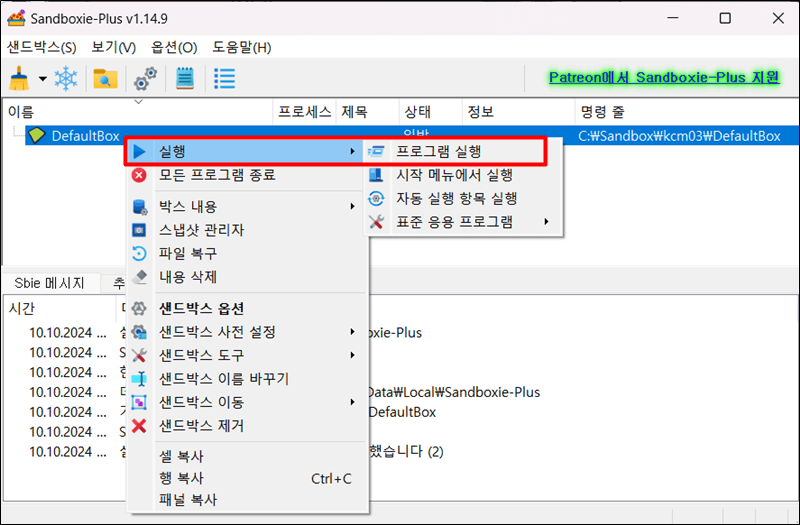This screenshot has height=525, width=800.
Task: Switch to the Sbie 메시지 tab
Action: tap(49, 283)
